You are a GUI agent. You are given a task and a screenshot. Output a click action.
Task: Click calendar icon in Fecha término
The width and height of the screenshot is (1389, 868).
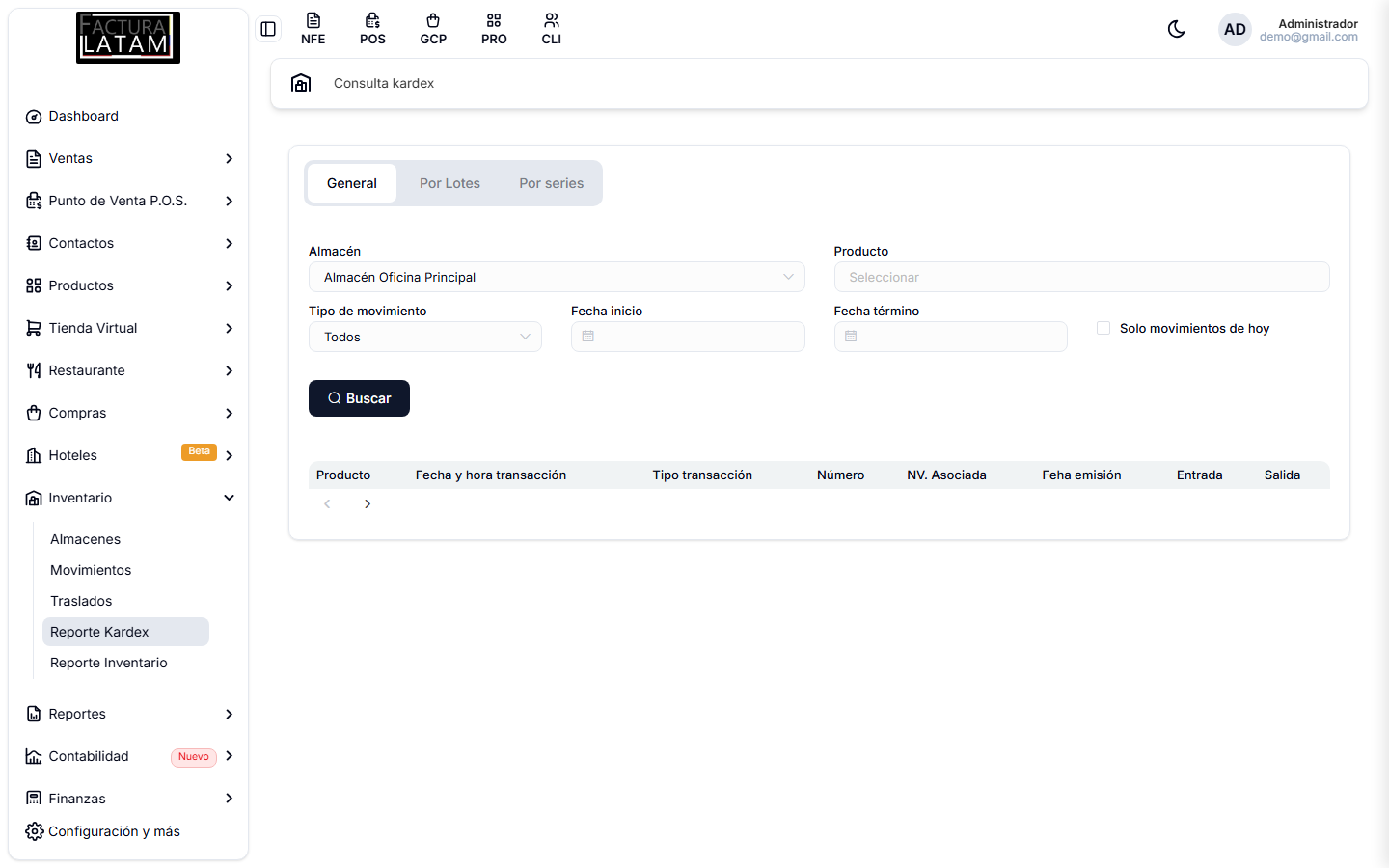[851, 337]
